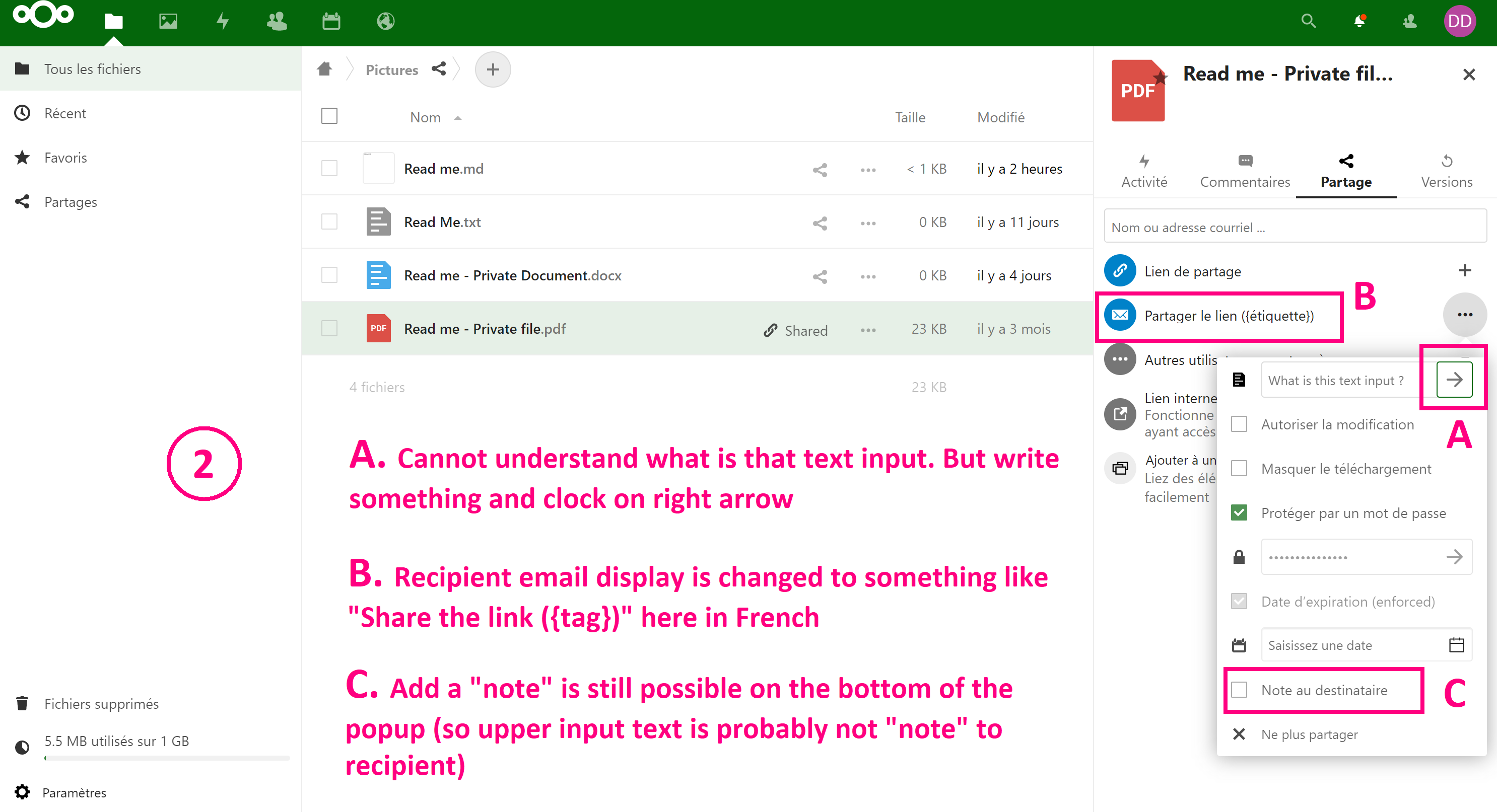Switch to the Versions tab
The width and height of the screenshot is (1497, 812).
[x=1447, y=172]
